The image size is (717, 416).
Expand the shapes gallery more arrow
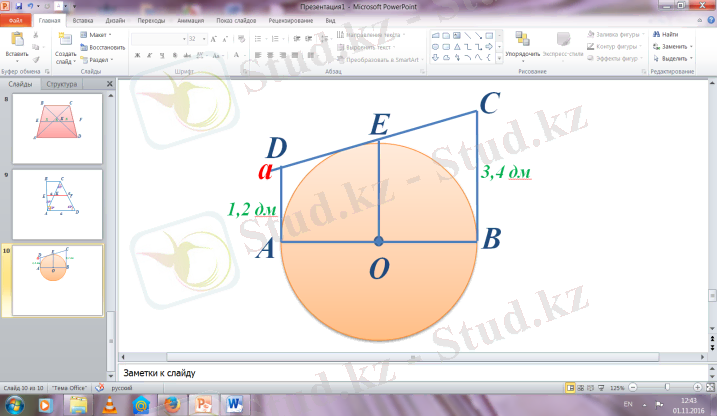[497, 57]
